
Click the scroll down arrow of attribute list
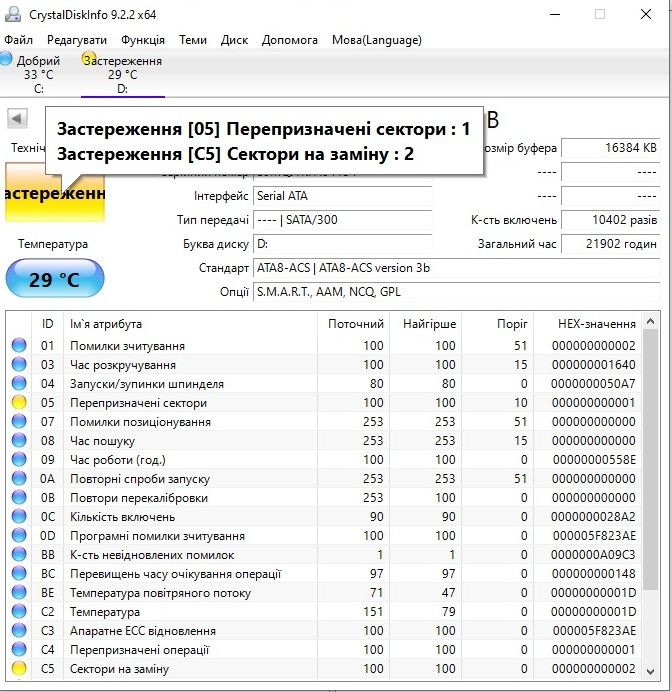tap(650, 671)
